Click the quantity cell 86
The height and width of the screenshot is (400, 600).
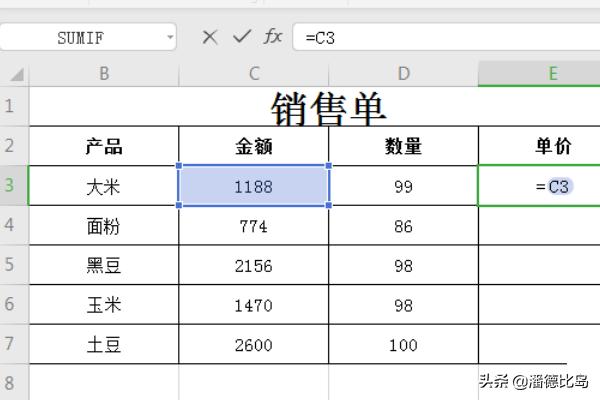pos(403,225)
